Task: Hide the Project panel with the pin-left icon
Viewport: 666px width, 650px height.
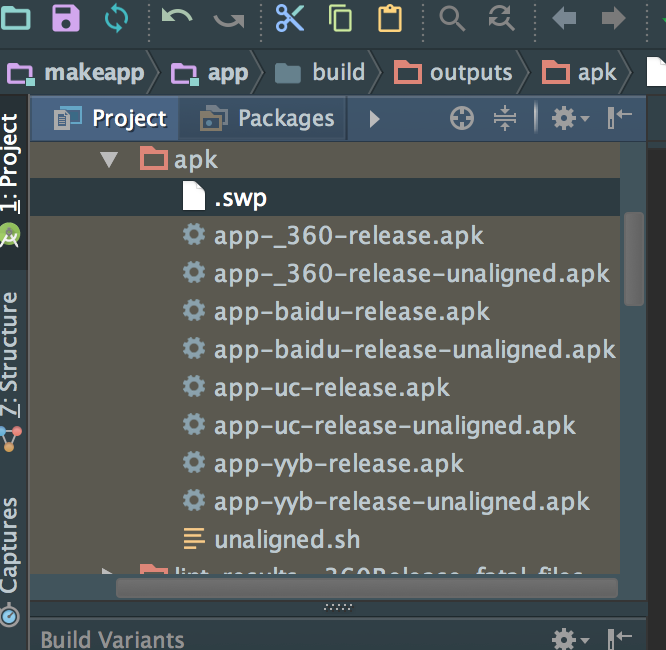Action: pyautogui.click(x=620, y=119)
